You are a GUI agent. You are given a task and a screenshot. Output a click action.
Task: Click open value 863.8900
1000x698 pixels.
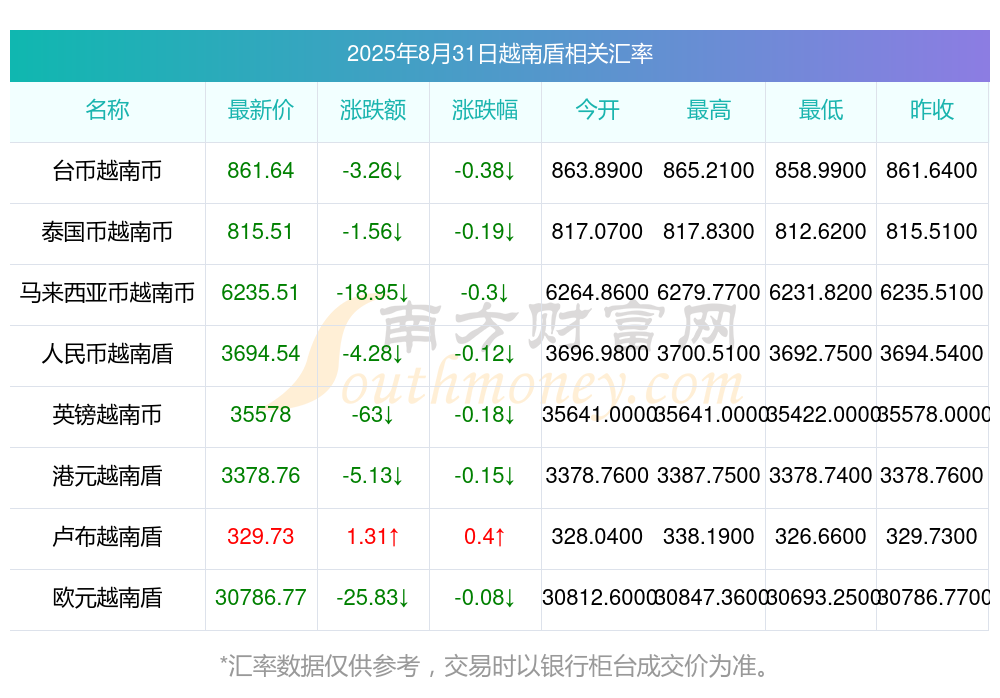(x=597, y=170)
